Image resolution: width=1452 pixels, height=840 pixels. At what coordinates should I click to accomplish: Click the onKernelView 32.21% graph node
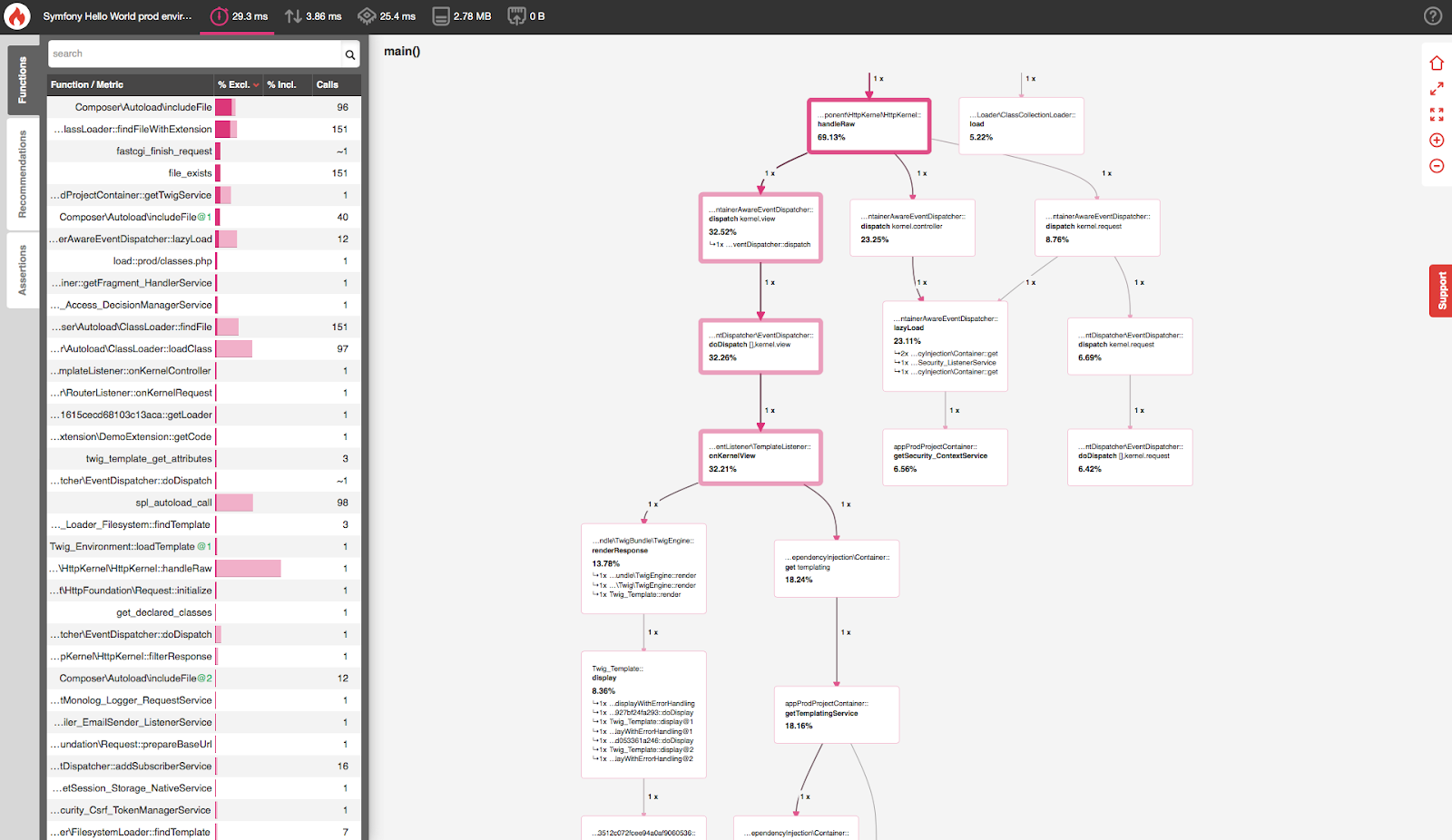[760, 458]
